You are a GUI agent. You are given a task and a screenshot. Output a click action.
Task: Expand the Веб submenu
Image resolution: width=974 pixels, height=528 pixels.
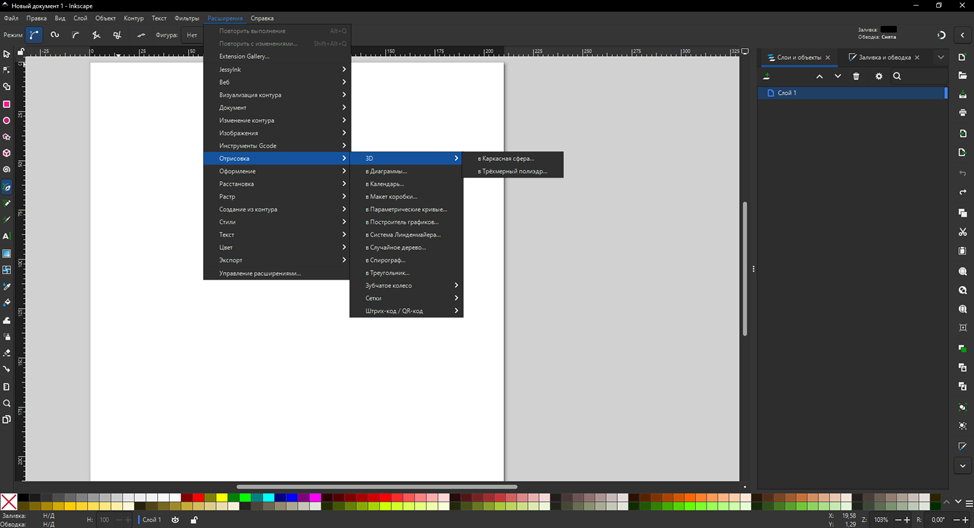coord(277,82)
